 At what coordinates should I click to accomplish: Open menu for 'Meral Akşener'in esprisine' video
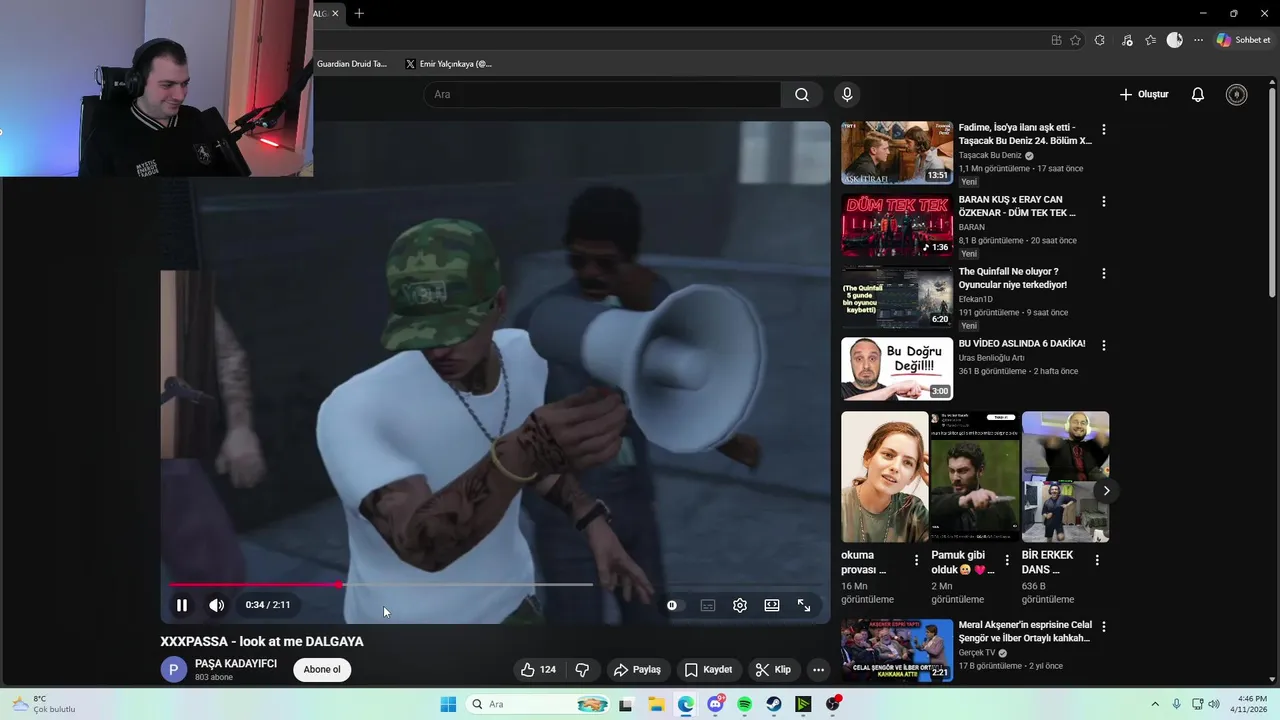pos(1104,627)
